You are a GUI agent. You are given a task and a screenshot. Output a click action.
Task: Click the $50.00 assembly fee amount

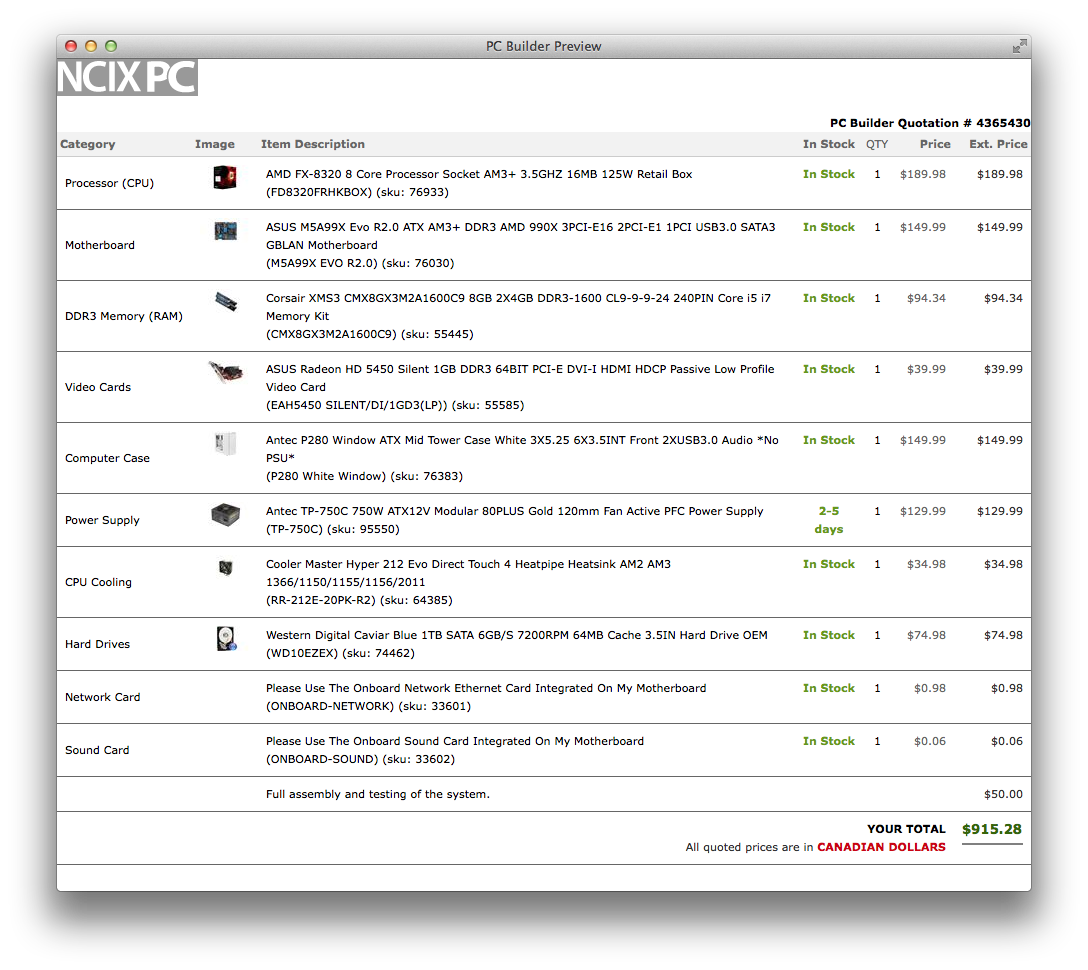click(x=1003, y=794)
